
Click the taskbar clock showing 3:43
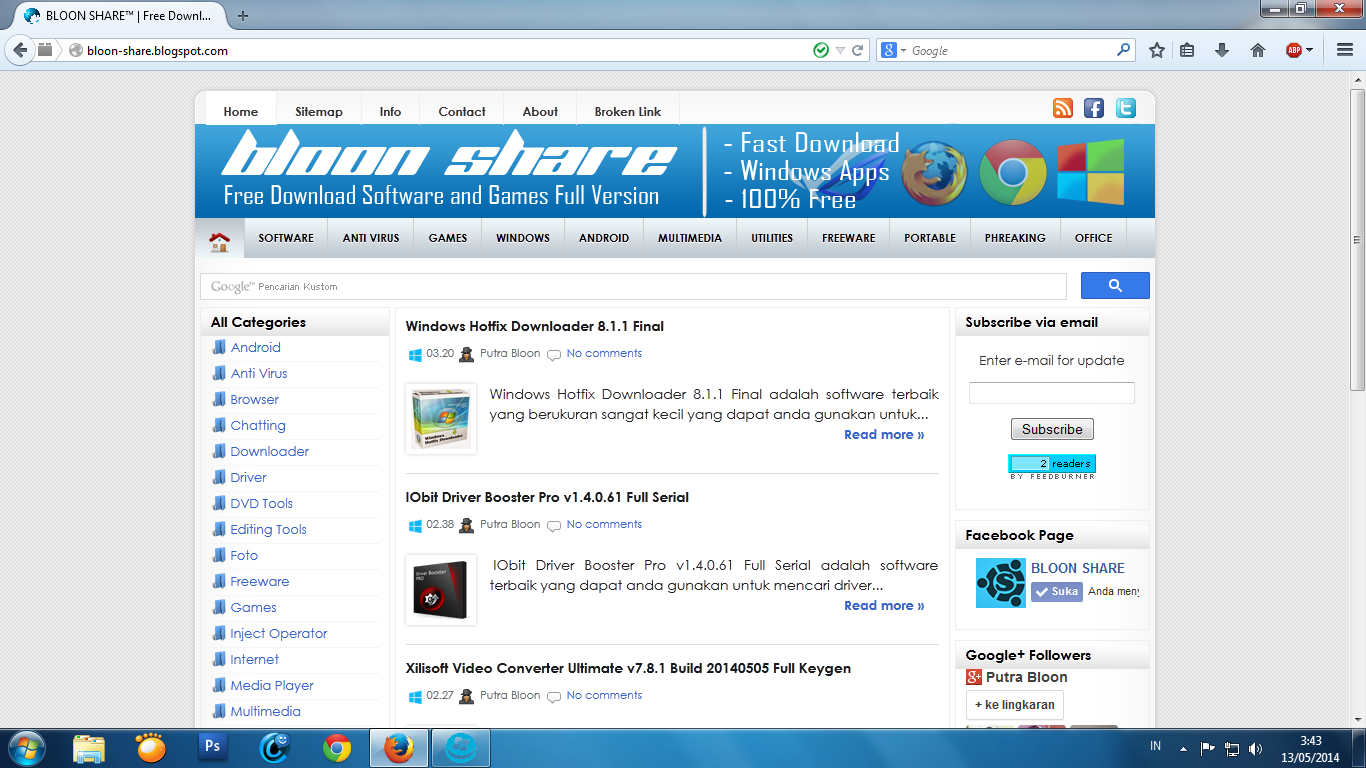[1311, 748]
